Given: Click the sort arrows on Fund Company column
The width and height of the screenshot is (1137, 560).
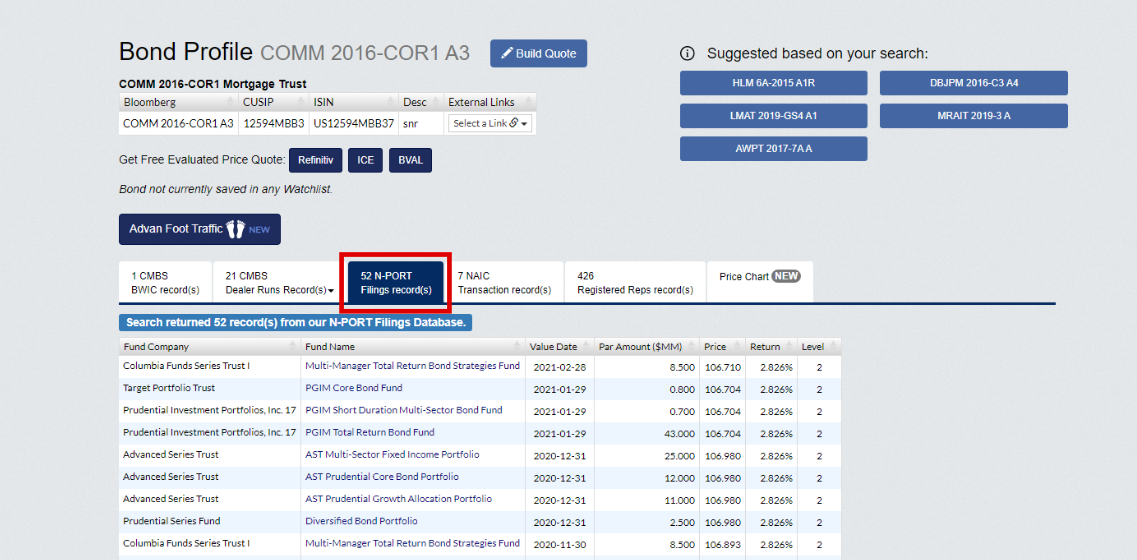Looking at the screenshot, I should click(x=294, y=347).
